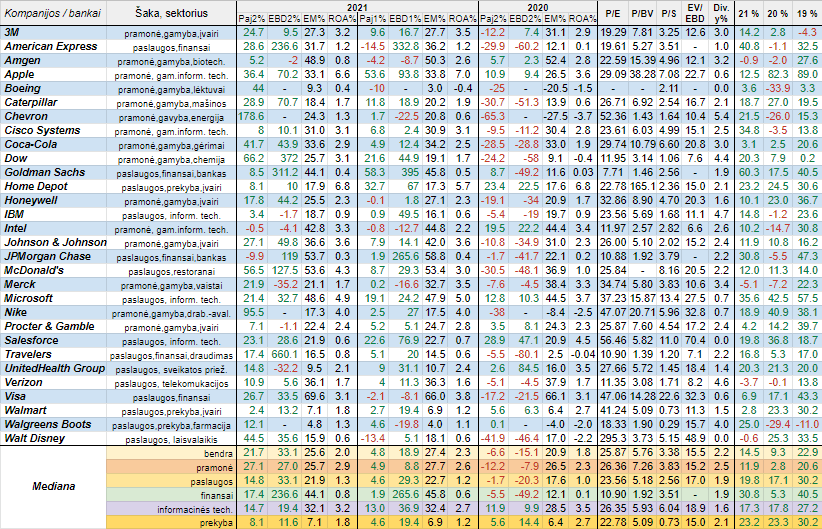Click Travelers' EBD2% value 660.1
Viewport: 822px width, 529px height.
[284, 354]
